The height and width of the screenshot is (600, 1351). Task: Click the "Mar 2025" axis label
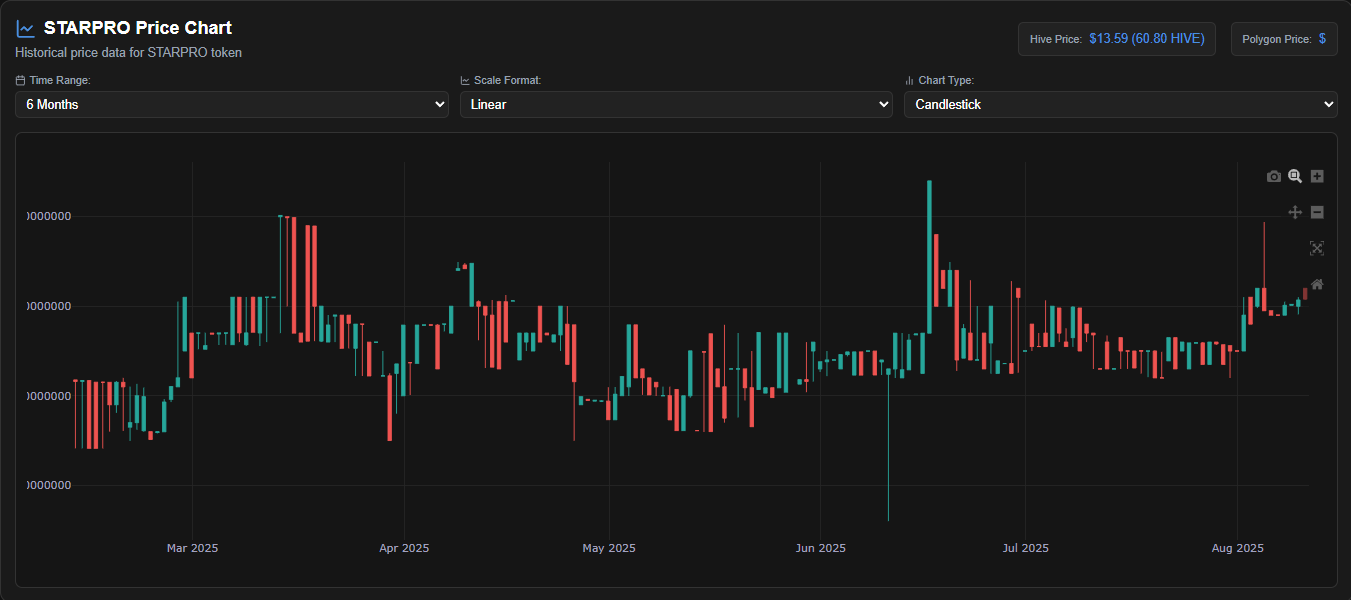pyautogui.click(x=192, y=548)
